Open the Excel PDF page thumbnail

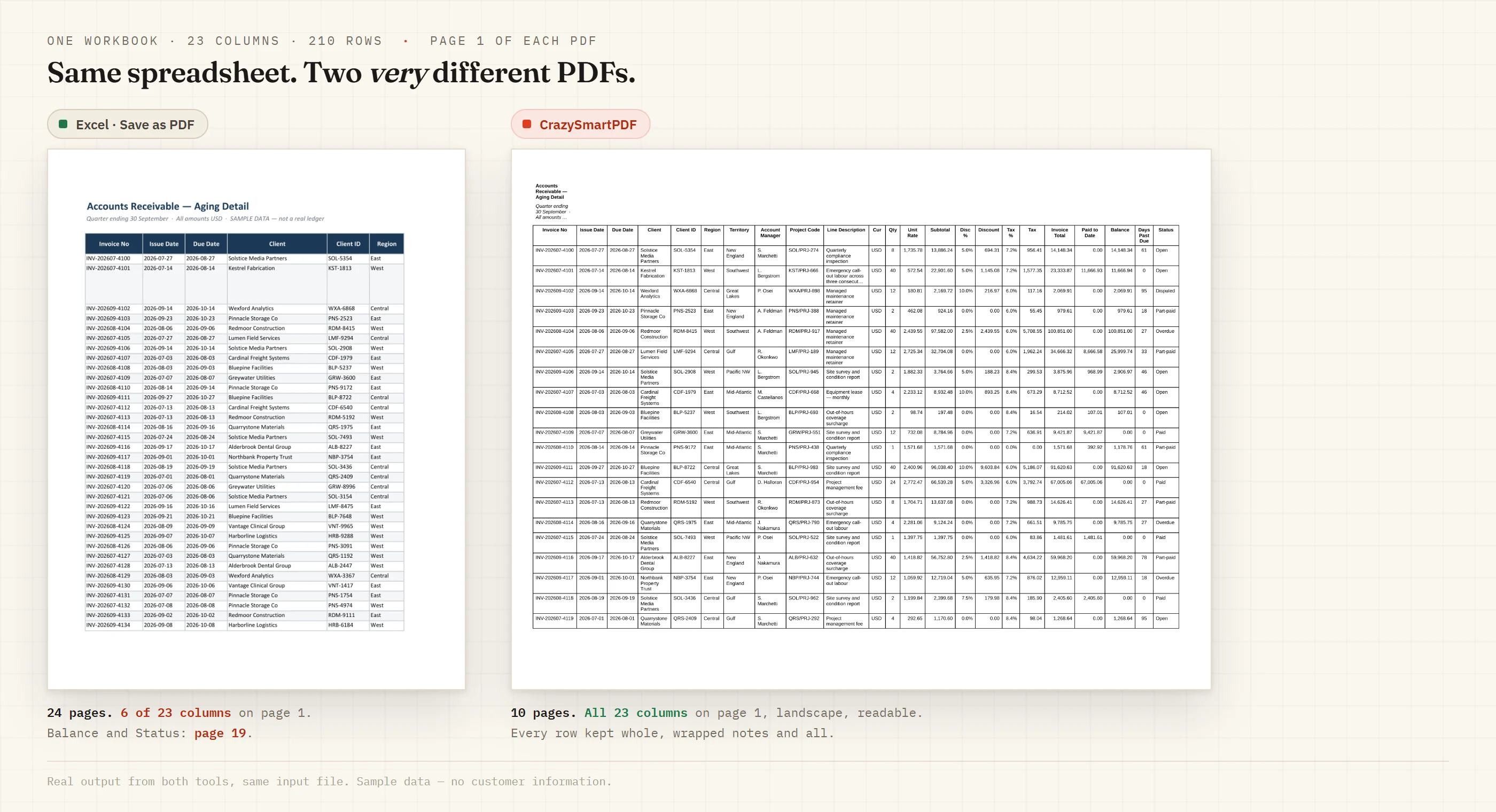click(256, 419)
